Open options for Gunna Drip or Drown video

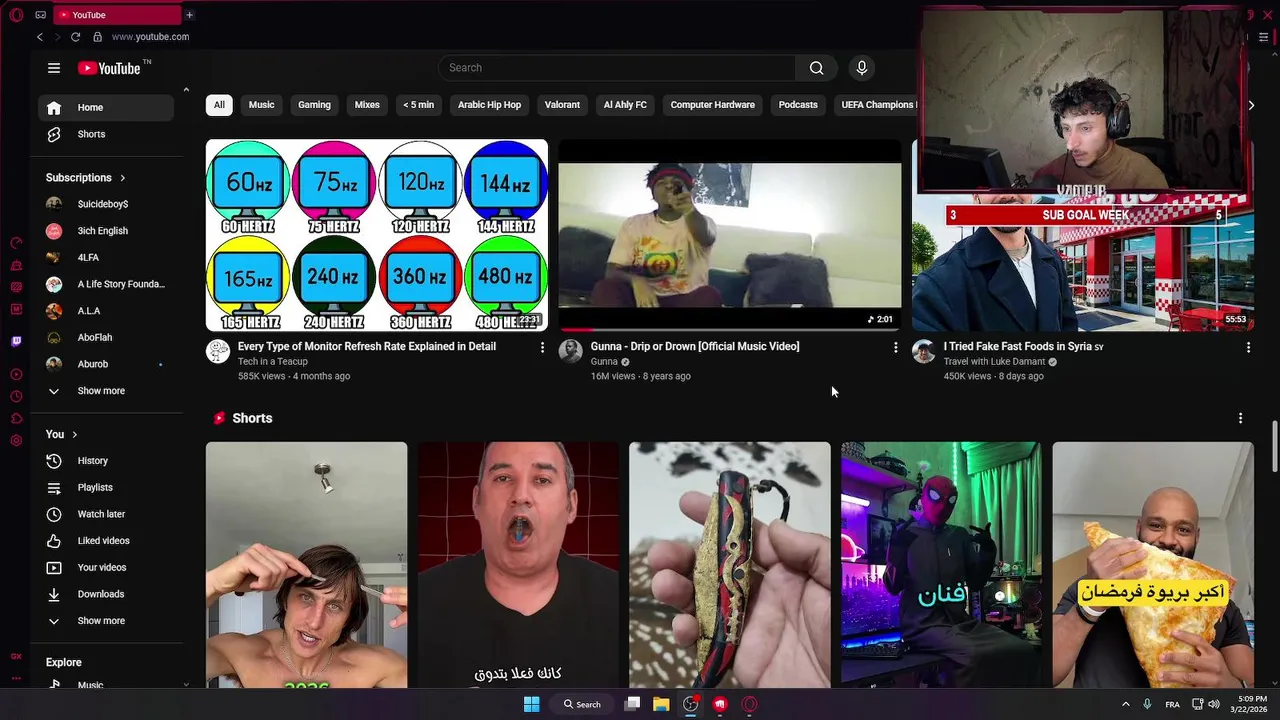(x=895, y=347)
